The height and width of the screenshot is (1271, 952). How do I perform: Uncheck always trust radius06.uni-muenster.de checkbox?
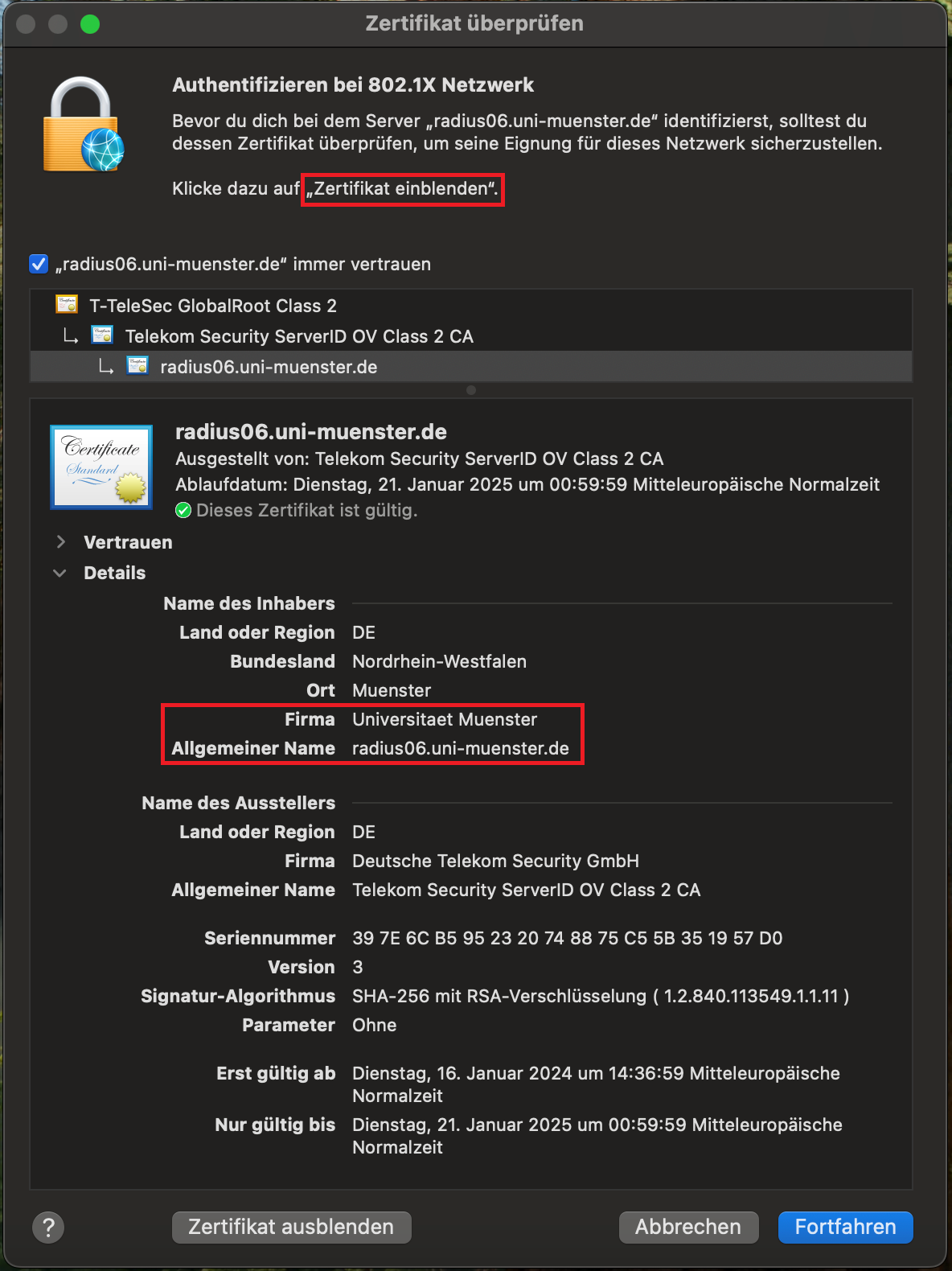tap(39, 264)
